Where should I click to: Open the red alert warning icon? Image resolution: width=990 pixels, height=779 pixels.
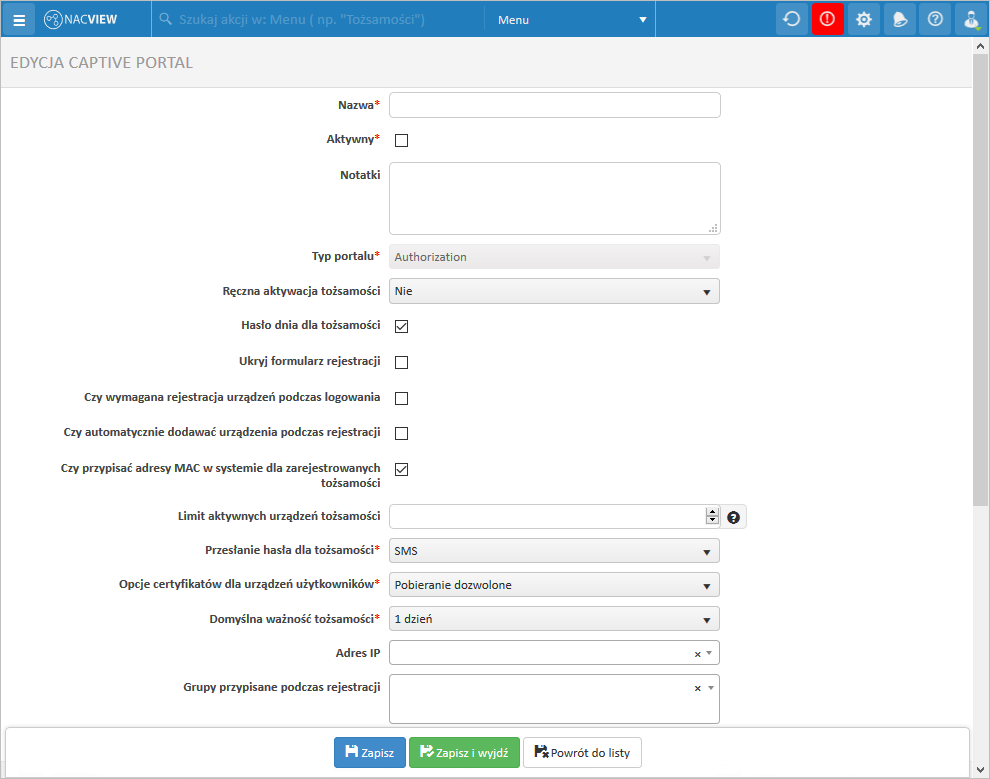tap(827, 19)
